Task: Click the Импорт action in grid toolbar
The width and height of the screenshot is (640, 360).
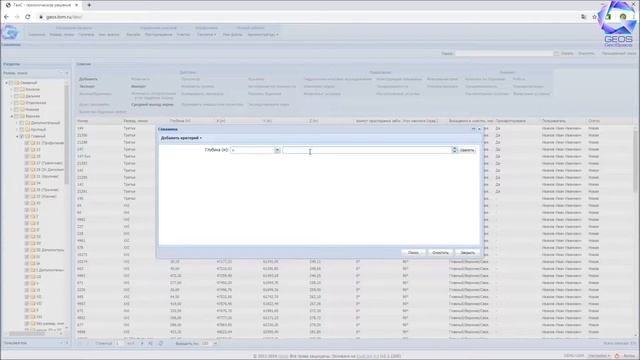Action: tap(139, 87)
